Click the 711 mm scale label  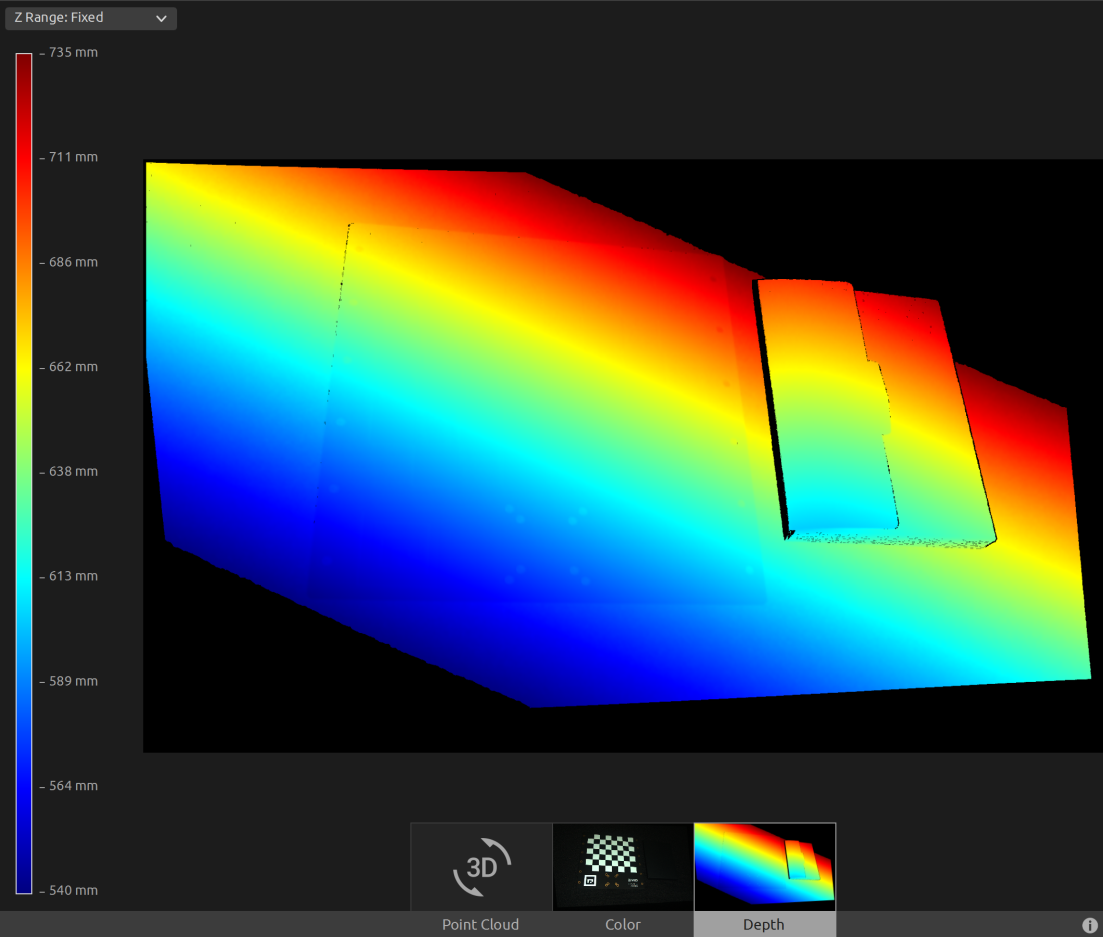pos(73,157)
